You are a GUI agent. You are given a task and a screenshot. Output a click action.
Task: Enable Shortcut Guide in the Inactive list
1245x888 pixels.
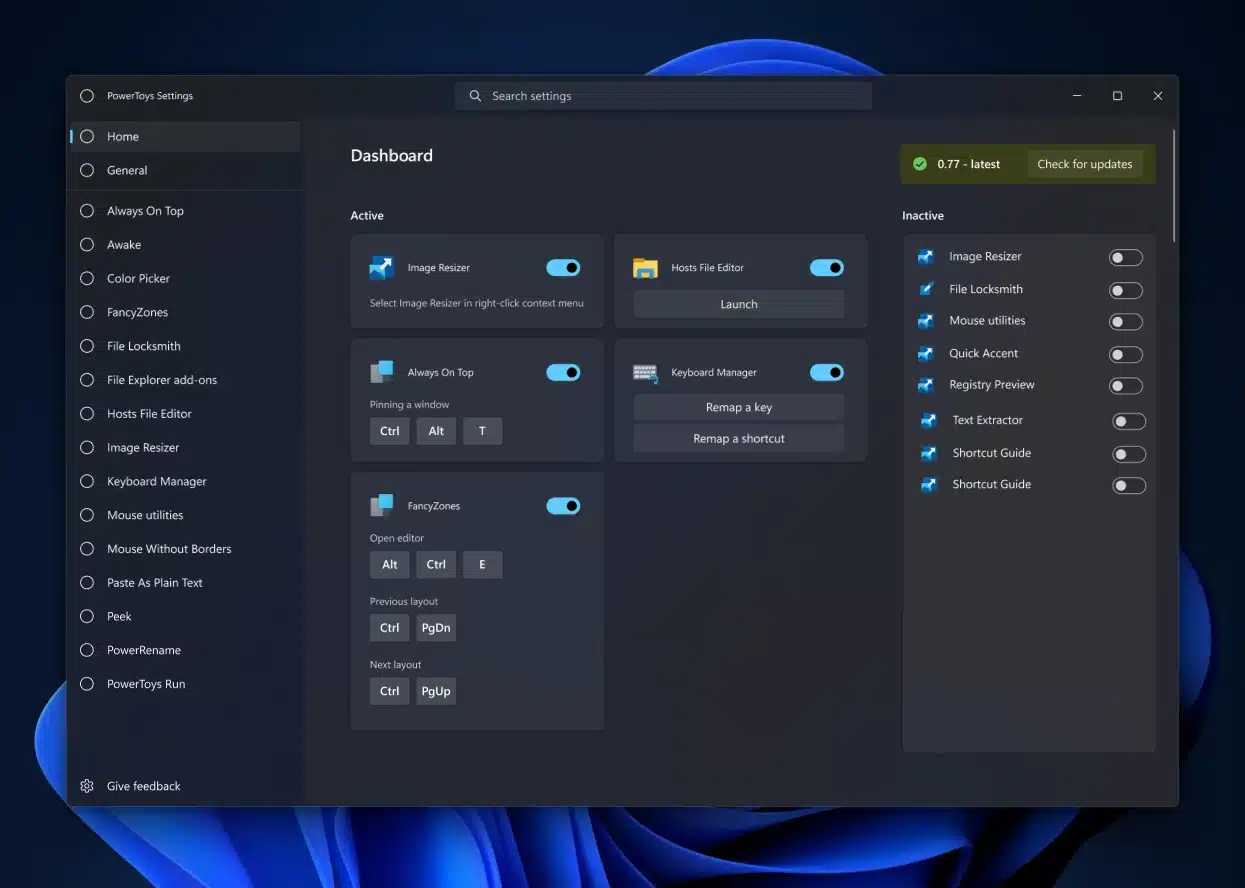point(1129,453)
